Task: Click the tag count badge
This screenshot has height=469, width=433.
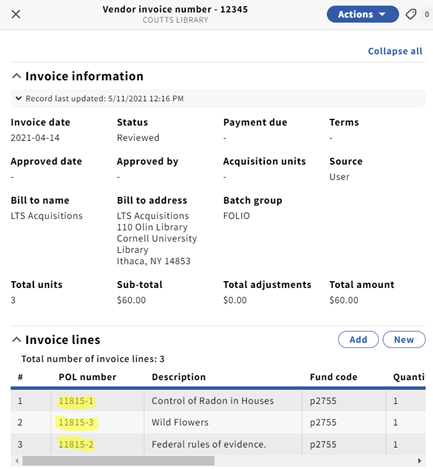Action: (x=427, y=14)
